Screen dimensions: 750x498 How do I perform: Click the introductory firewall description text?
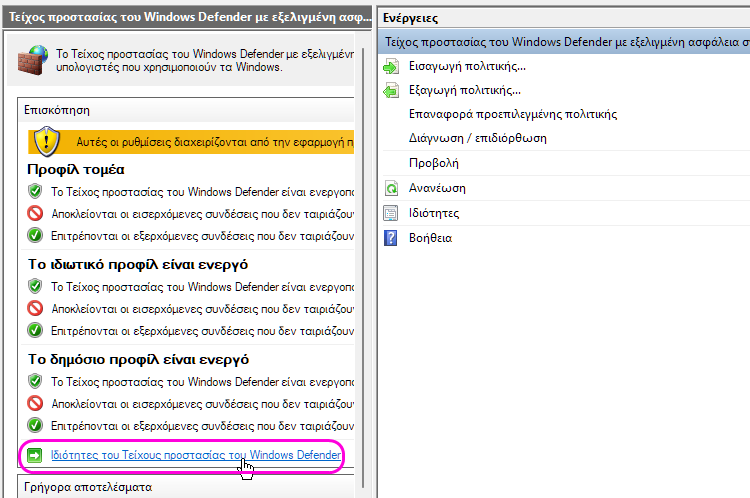tap(205, 61)
